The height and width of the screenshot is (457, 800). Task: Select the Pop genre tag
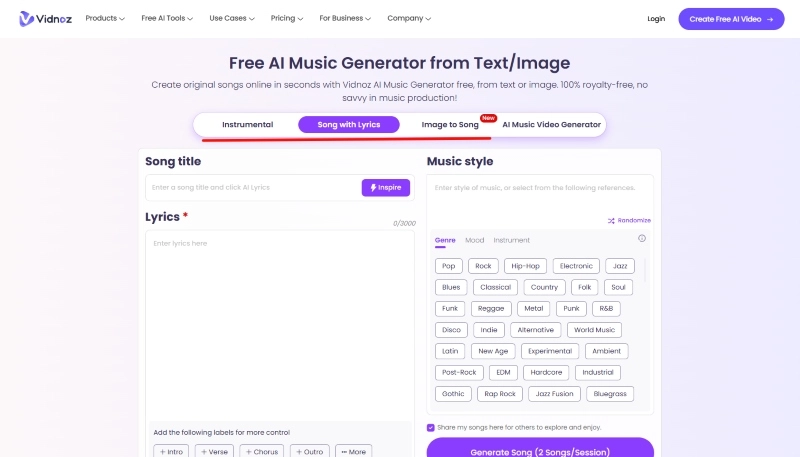coord(448,266)
